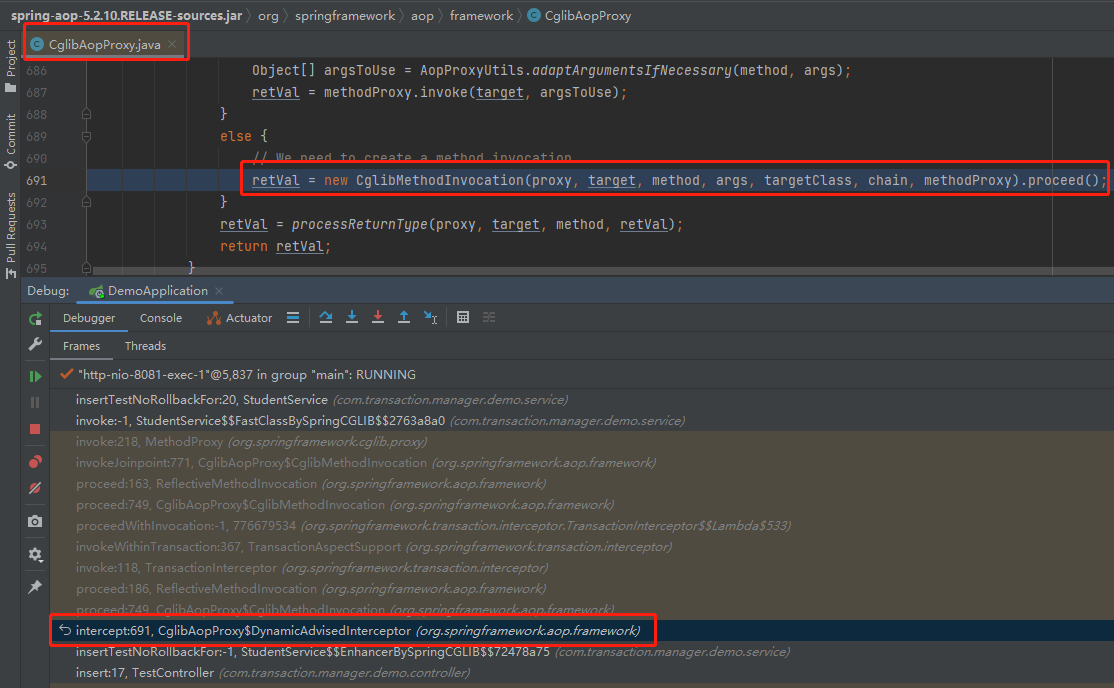Viewport: 1114px width, 688px height.
Task: Select frame 'insertTestNoRollbackFor:20, StudentService'
Action: (x=582, y=400)
